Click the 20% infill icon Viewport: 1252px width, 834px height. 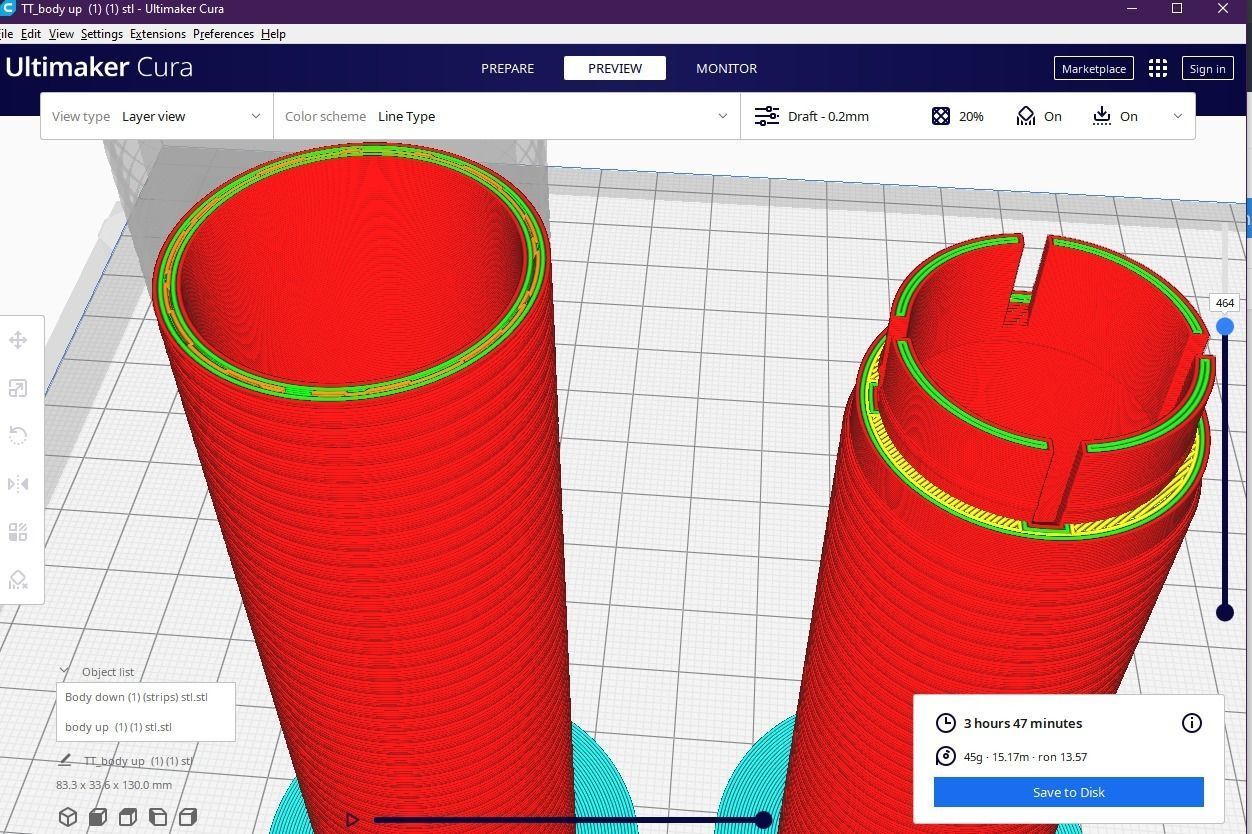(x=941, y=116)
